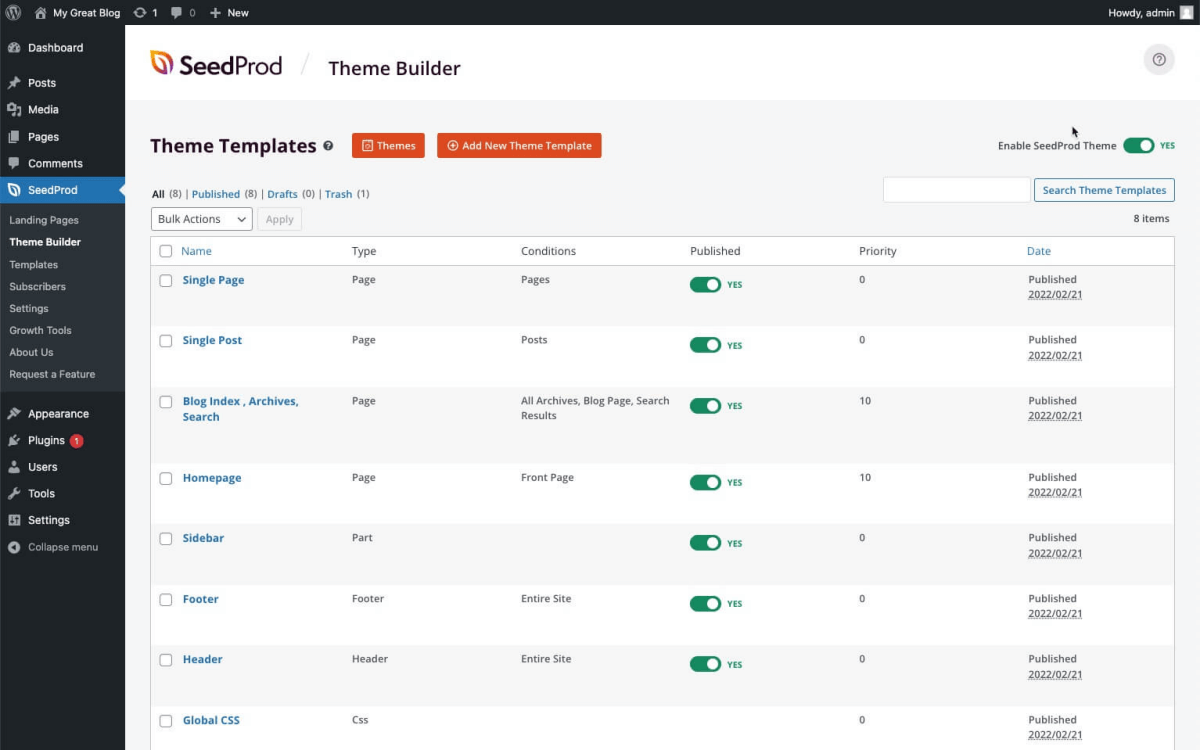This screenshot has height=750, width=1200.
Task: Click inside the theme template search field
Action: pyautogui.click(x=956, y=189)
